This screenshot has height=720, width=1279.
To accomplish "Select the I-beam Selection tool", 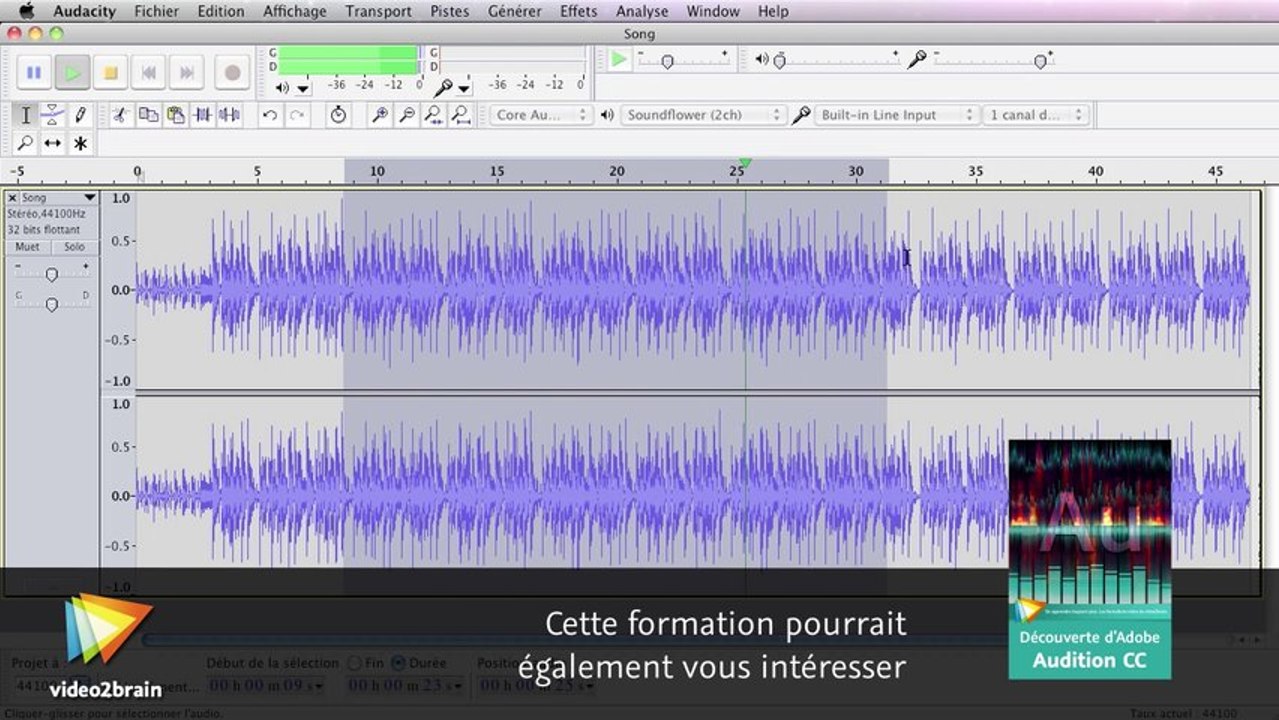I will 26,115.
